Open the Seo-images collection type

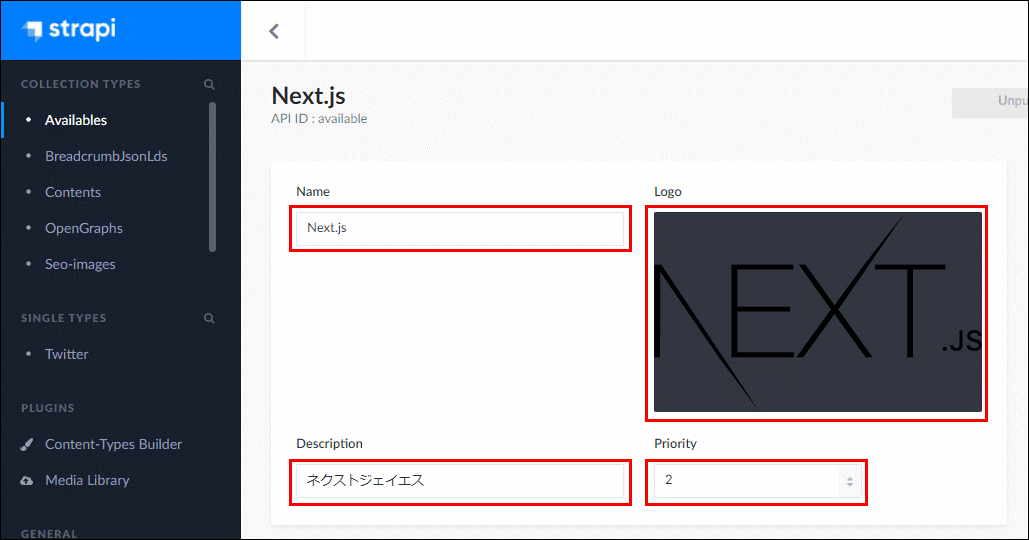click(x=80, y=264)
